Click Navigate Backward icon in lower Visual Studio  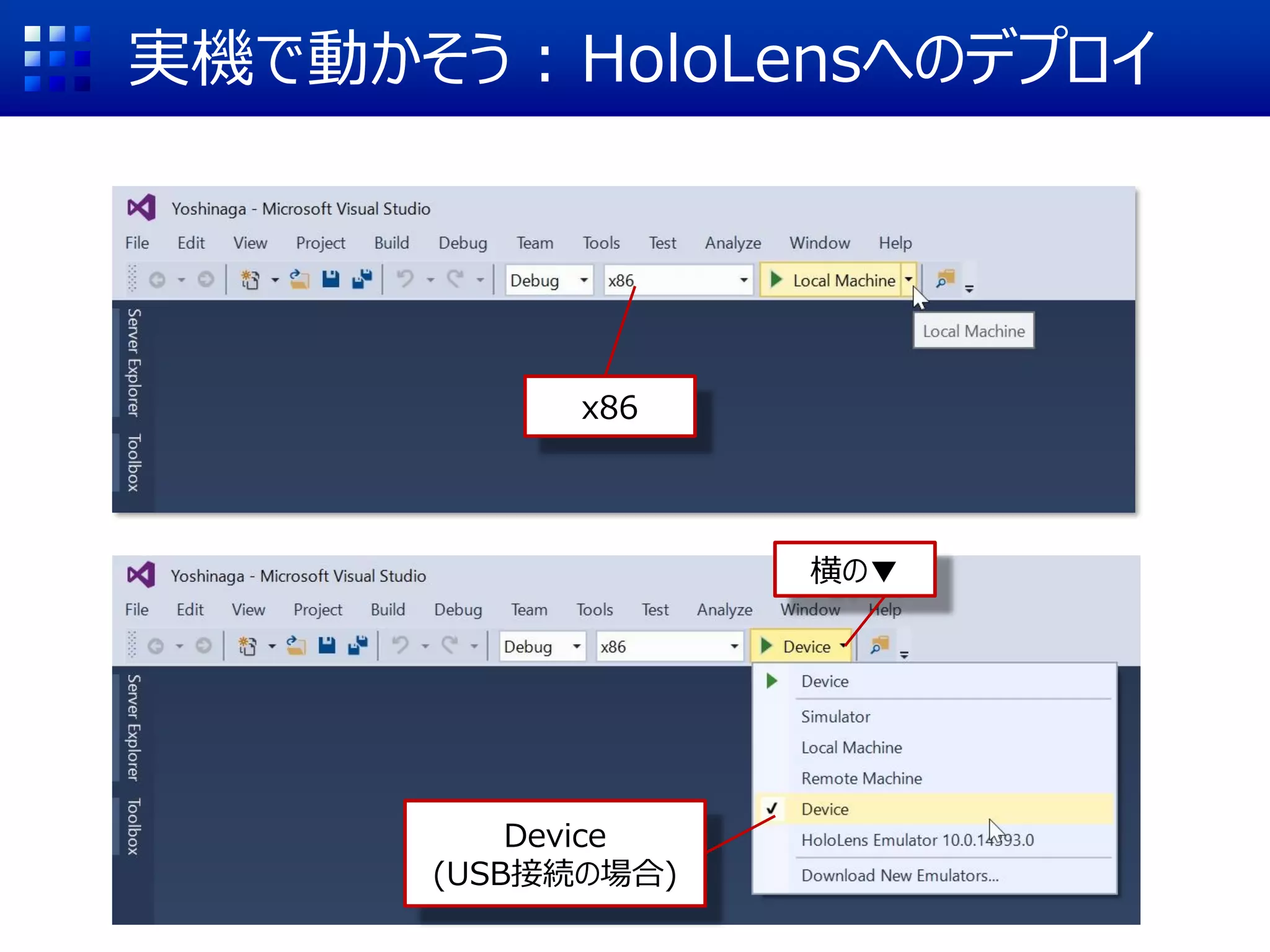pyautogui.click(x=156, y=646)
